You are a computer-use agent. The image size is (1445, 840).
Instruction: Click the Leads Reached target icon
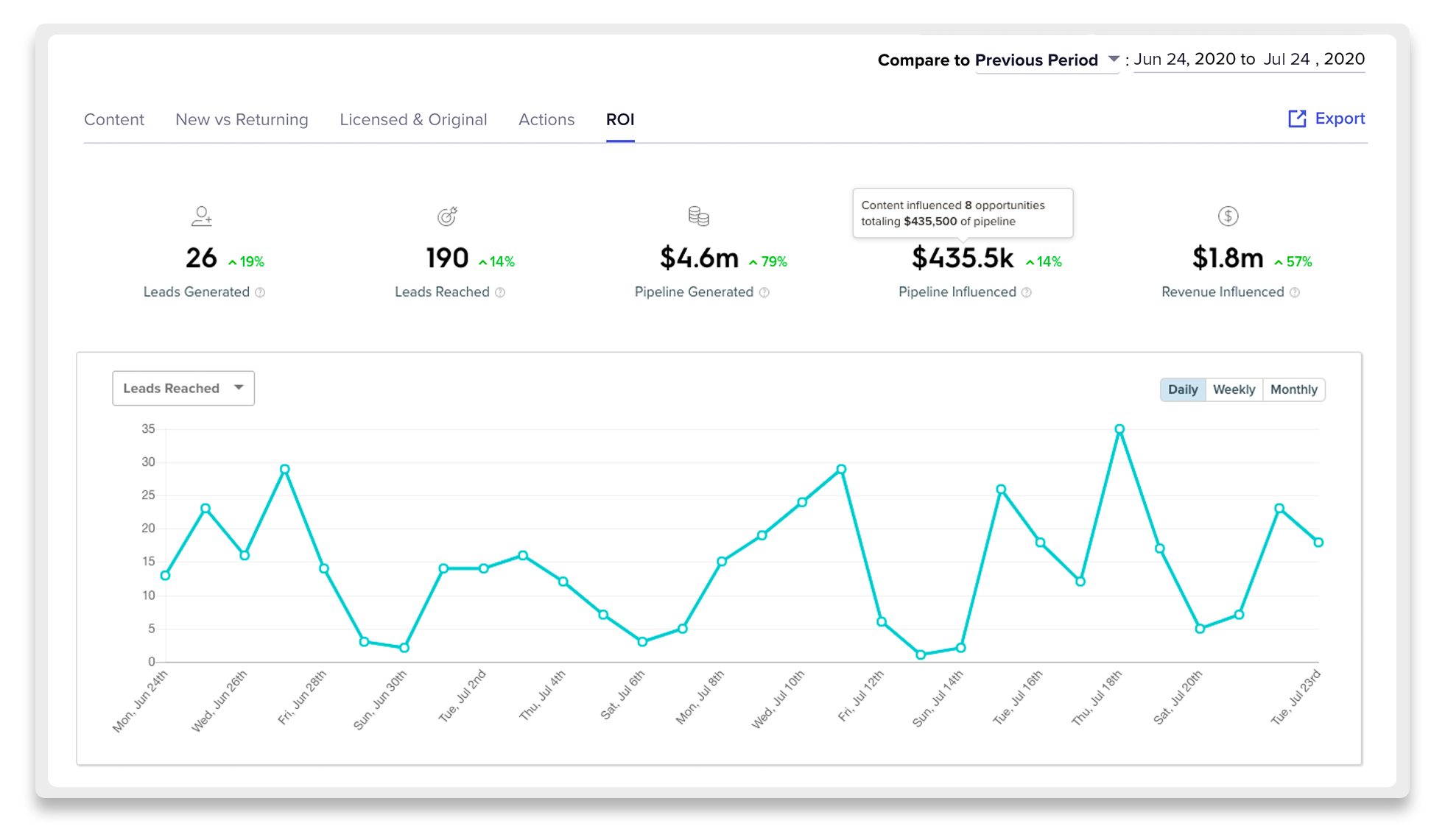click(x=448, y=216)
